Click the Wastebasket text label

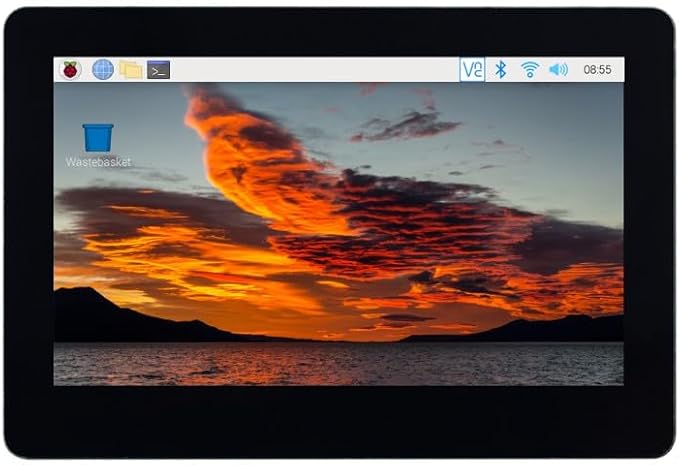coord(98,162)
